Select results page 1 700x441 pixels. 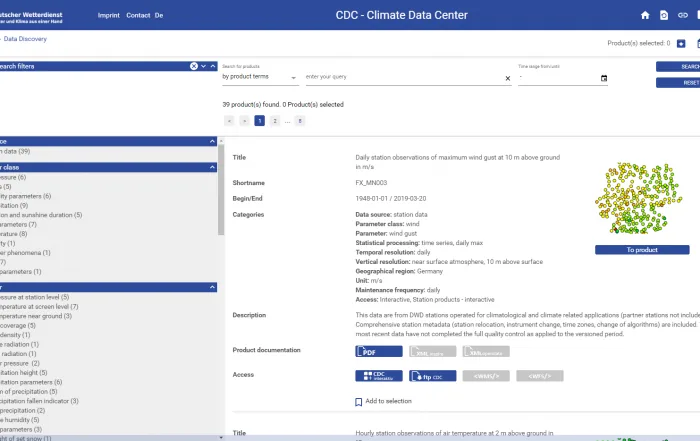tap(259, 121)
